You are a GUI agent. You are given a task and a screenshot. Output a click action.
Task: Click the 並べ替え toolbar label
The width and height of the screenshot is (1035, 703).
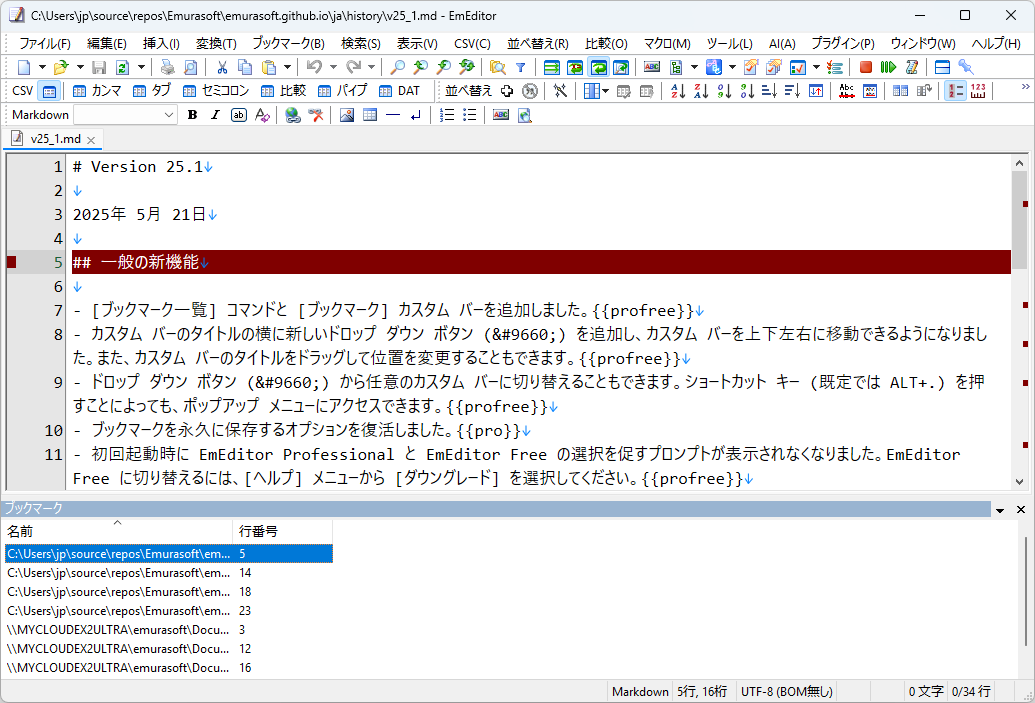coord(468,91)
